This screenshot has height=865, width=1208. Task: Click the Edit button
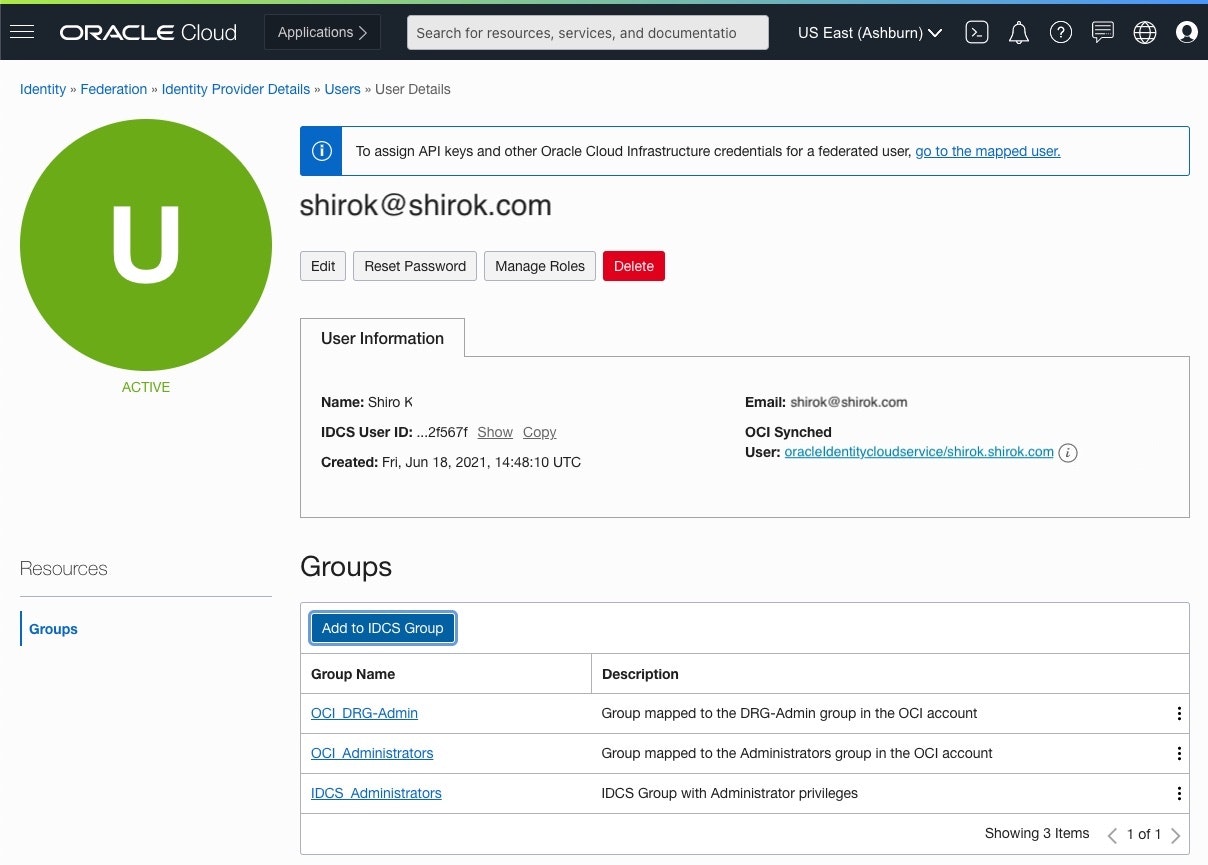pos(323,266)
